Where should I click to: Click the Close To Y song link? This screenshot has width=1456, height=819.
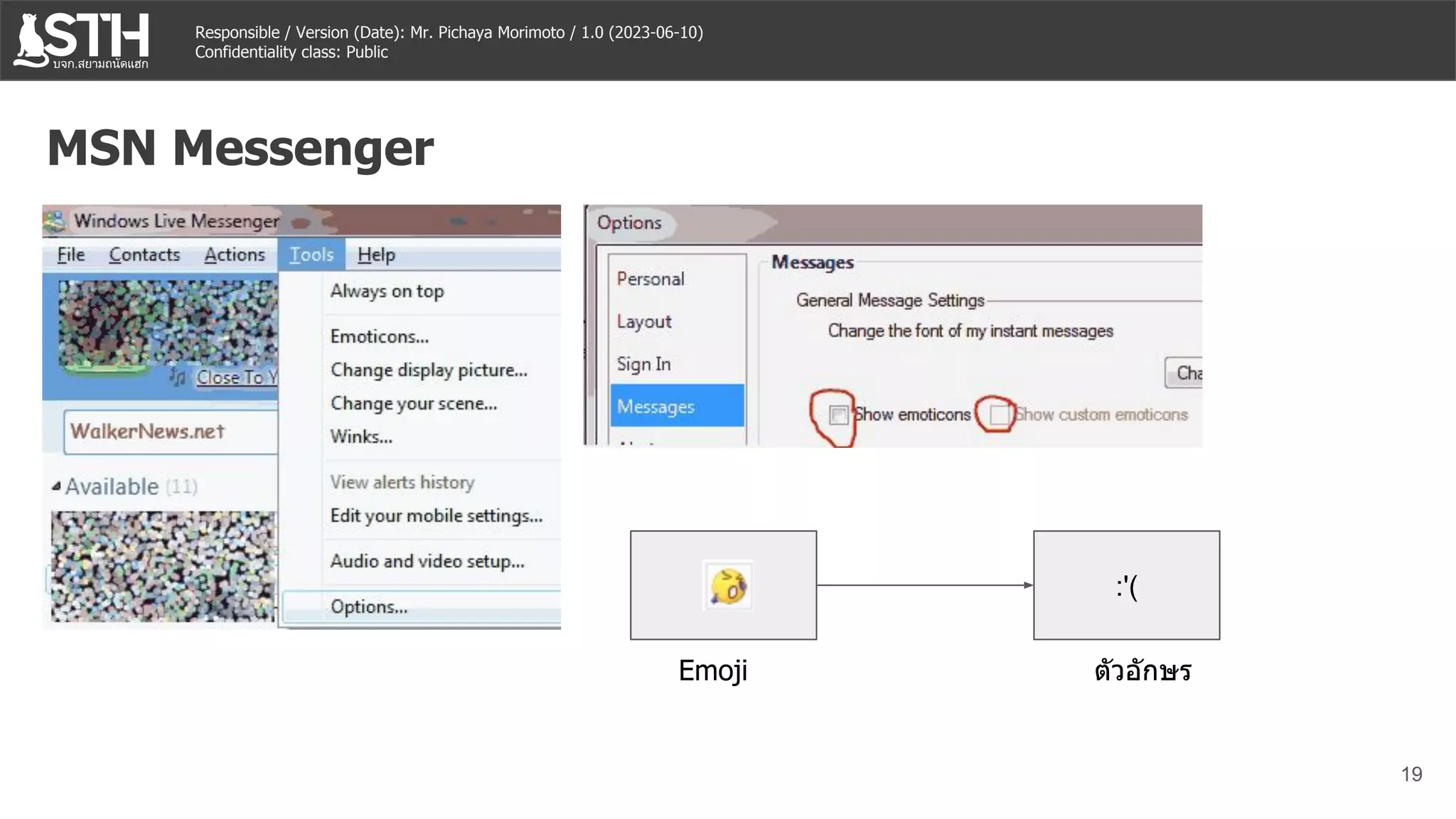(237, 378)
